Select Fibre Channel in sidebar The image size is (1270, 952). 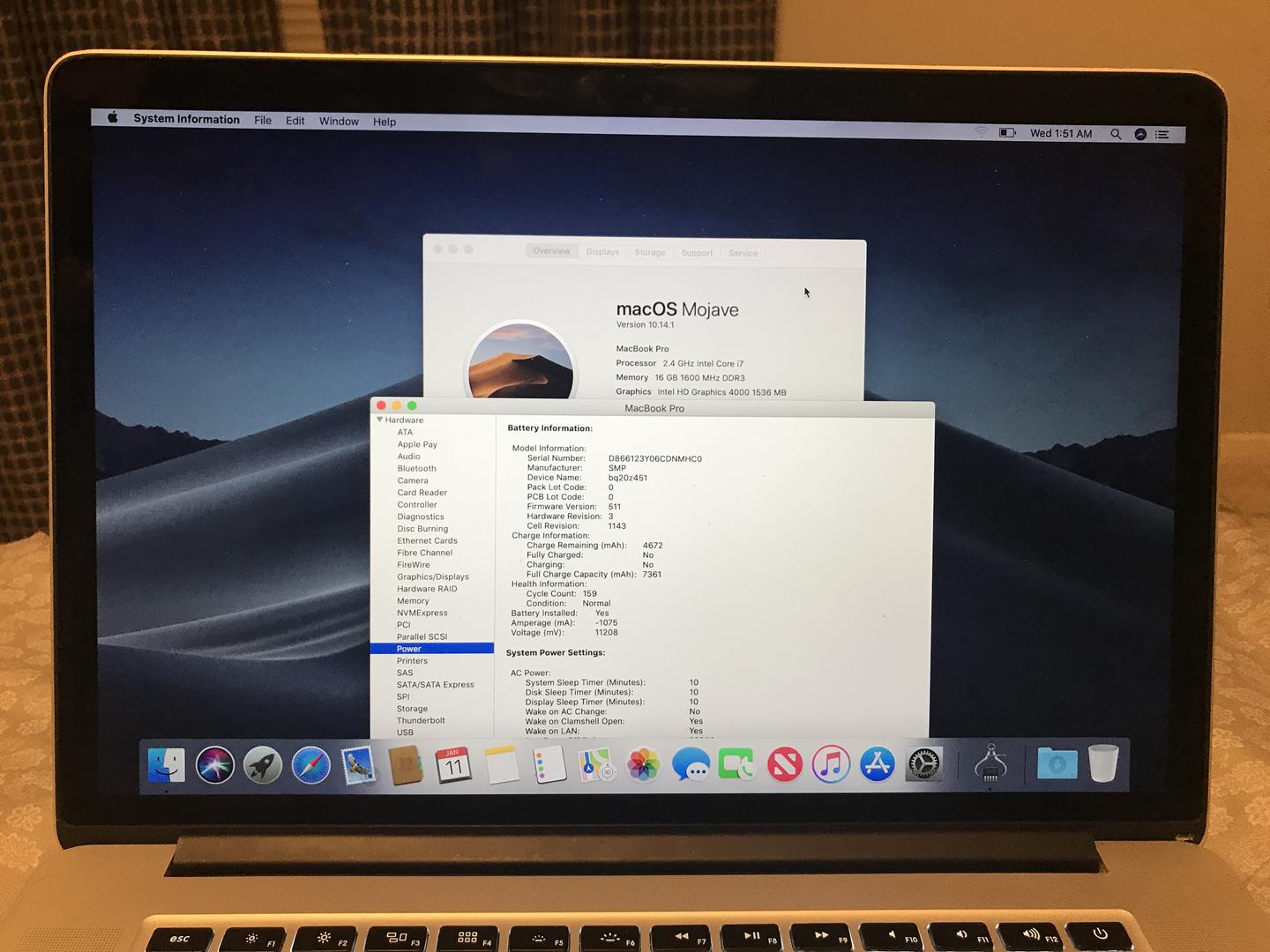tap(424, 553)
